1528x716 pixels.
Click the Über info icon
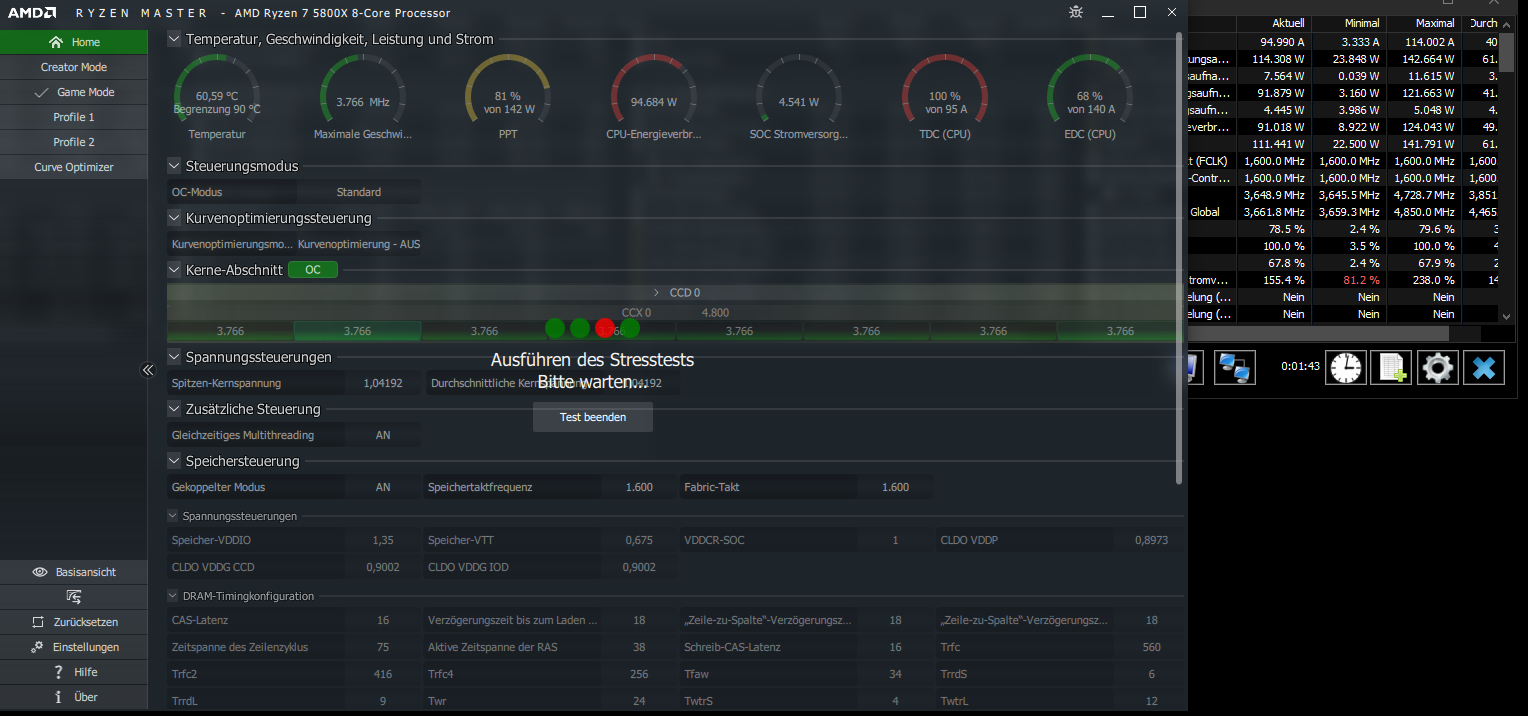tap(59, 697)
